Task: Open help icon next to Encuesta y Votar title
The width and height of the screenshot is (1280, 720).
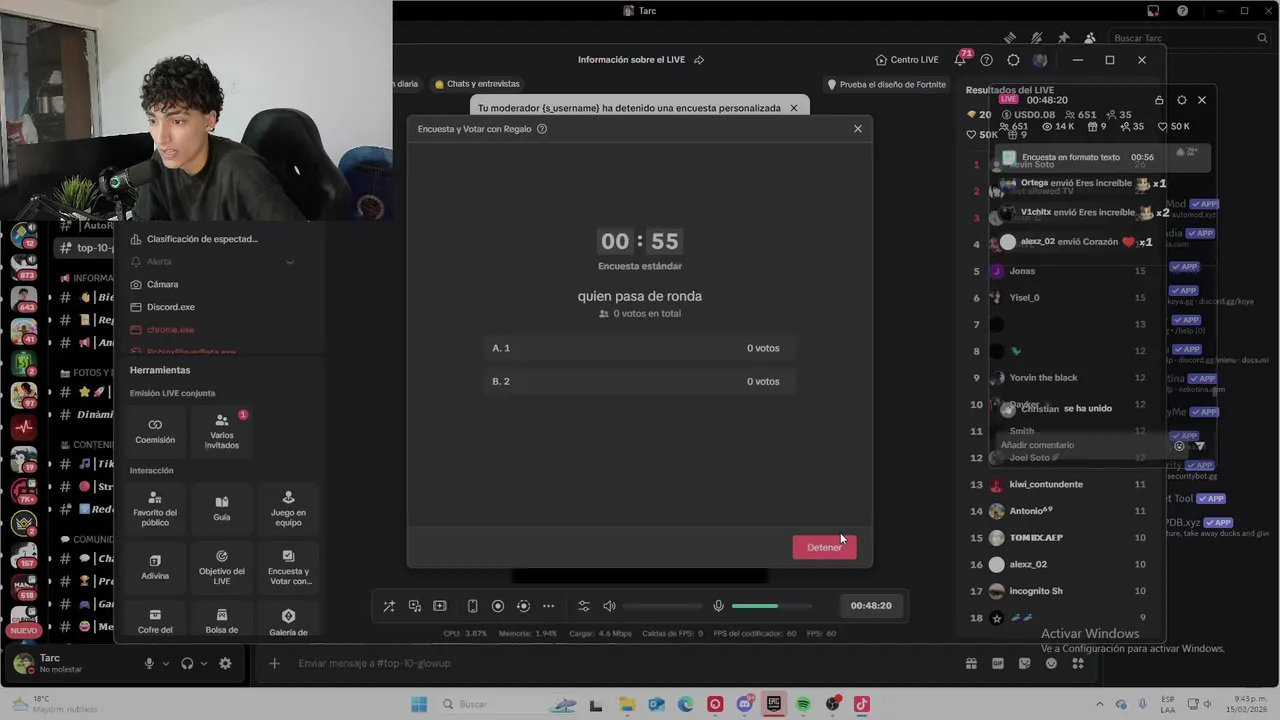Action: click(x=542, y=129)
